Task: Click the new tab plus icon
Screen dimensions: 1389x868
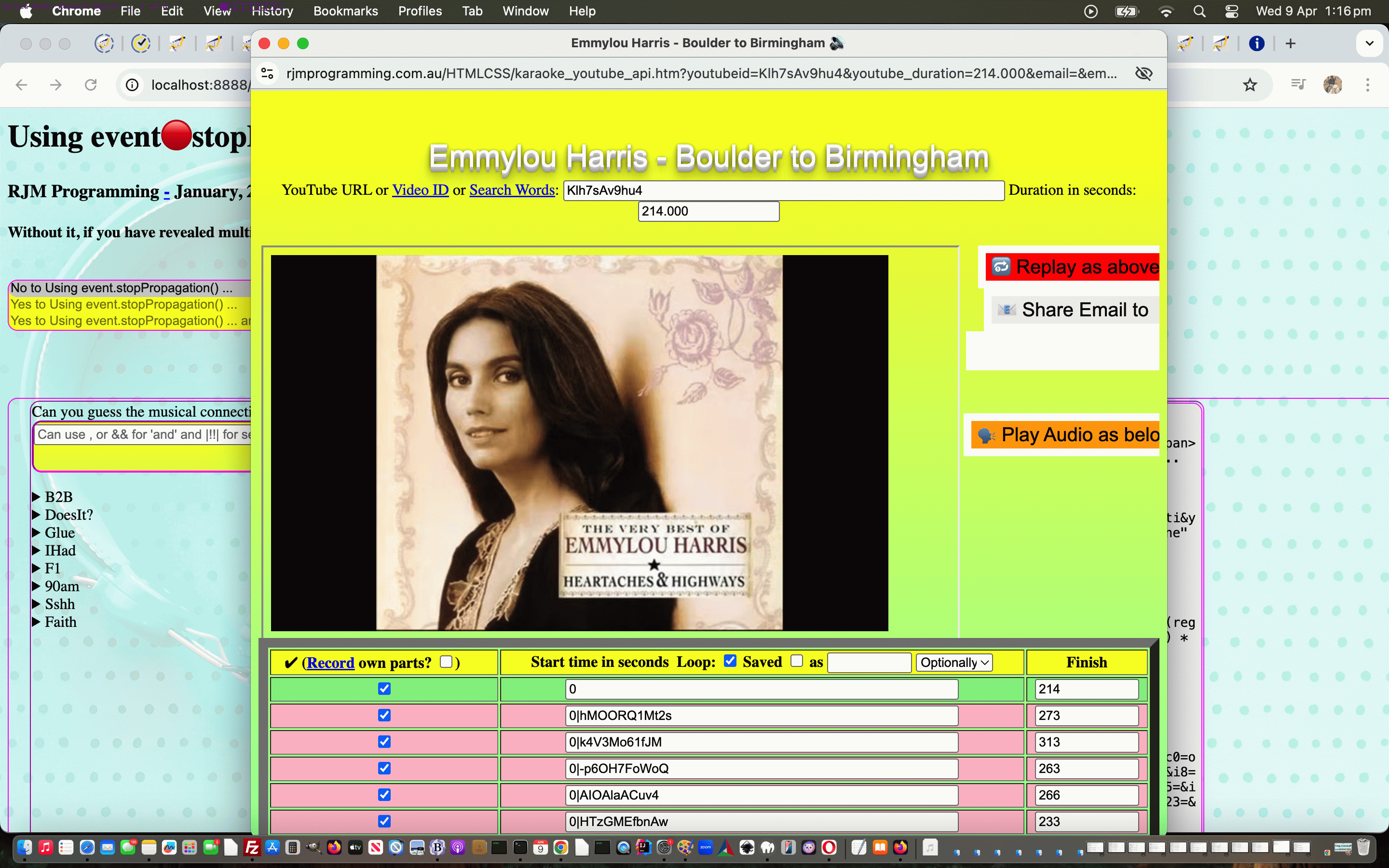Action: pyautogui.click(x=1290, y=43)
